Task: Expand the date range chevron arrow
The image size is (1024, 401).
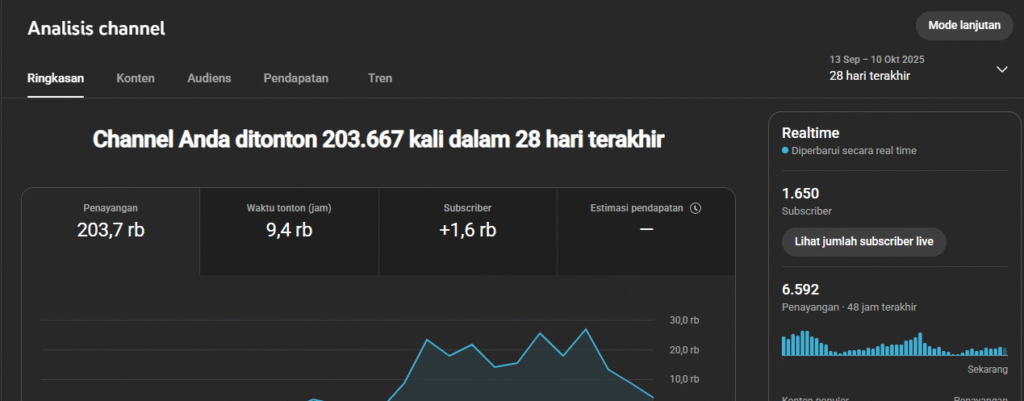Action: tap(1002, 69)
